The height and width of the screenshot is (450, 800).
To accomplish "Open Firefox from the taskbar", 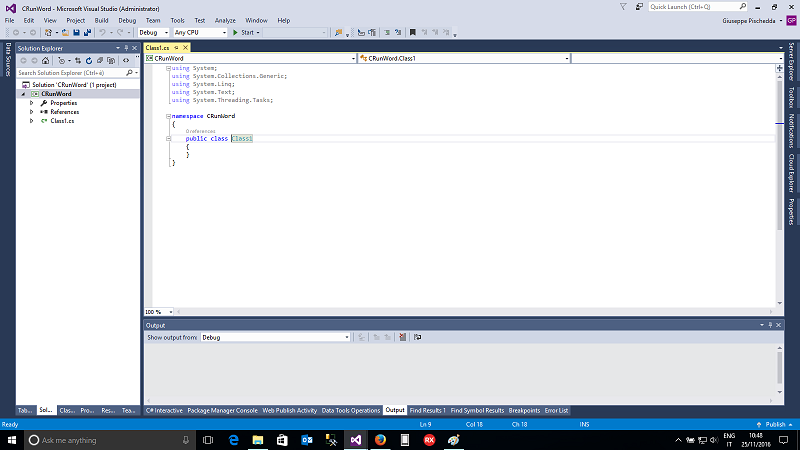I will pyautogui.click(x=380, y=440).
